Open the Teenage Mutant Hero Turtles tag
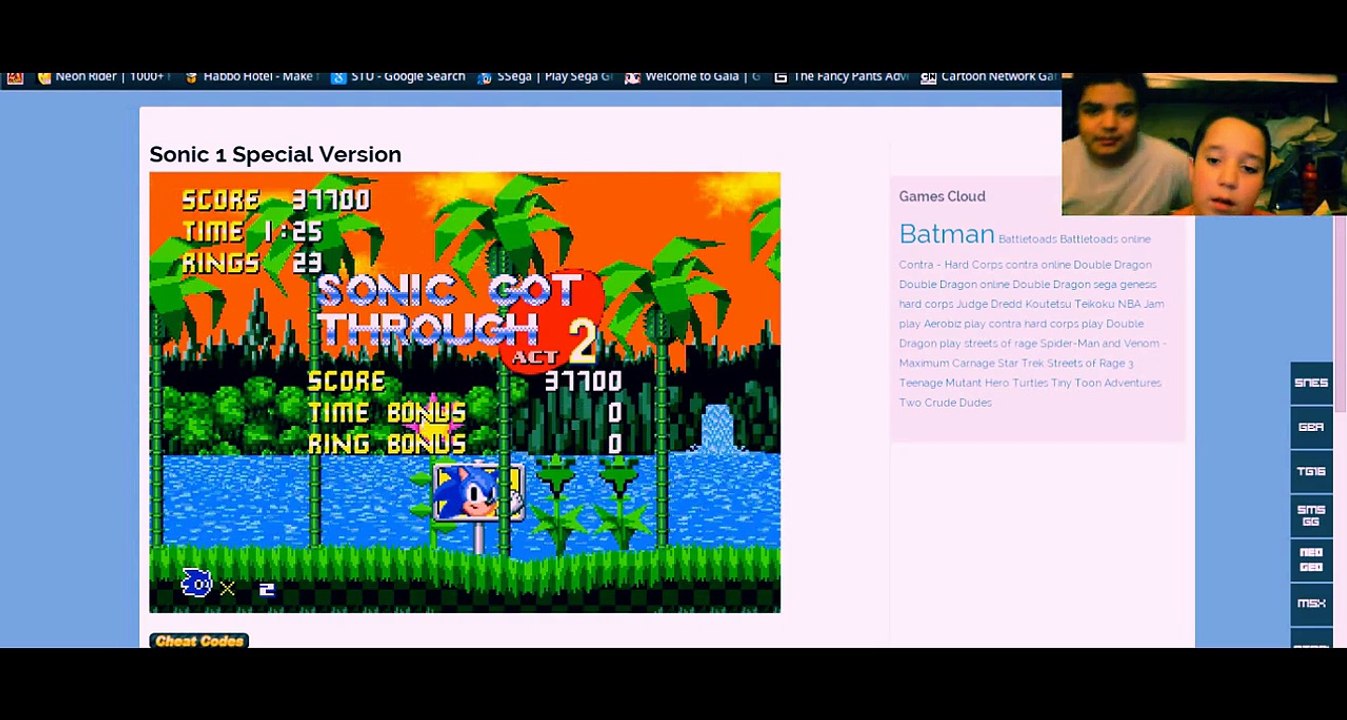Viewport: 1347px width, 720px height. point(973,383)
